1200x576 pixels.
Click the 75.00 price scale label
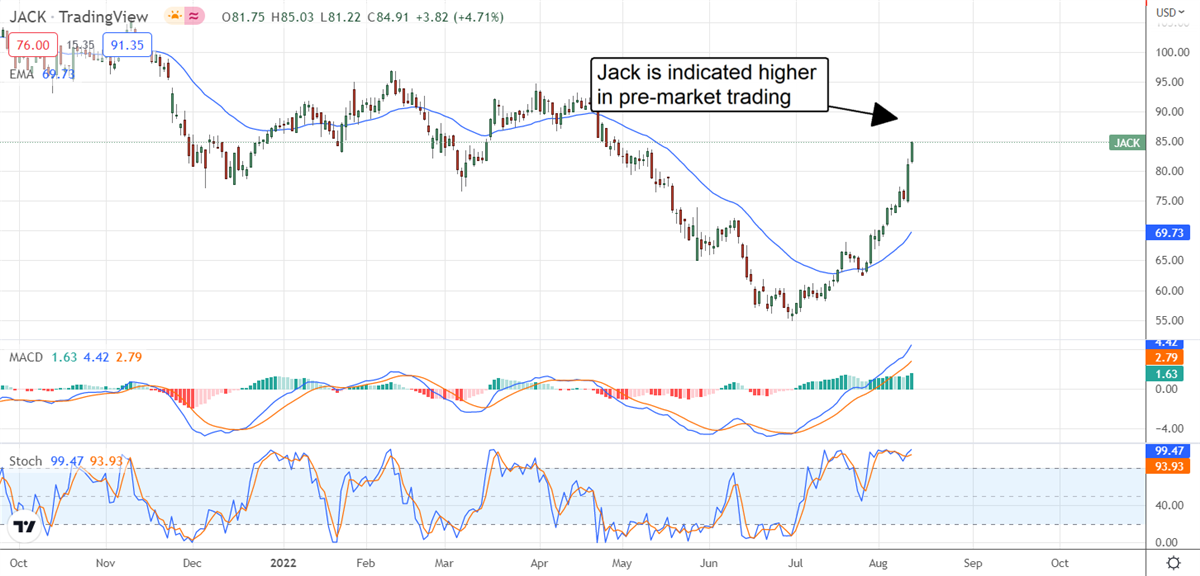tap(1168, 201)
